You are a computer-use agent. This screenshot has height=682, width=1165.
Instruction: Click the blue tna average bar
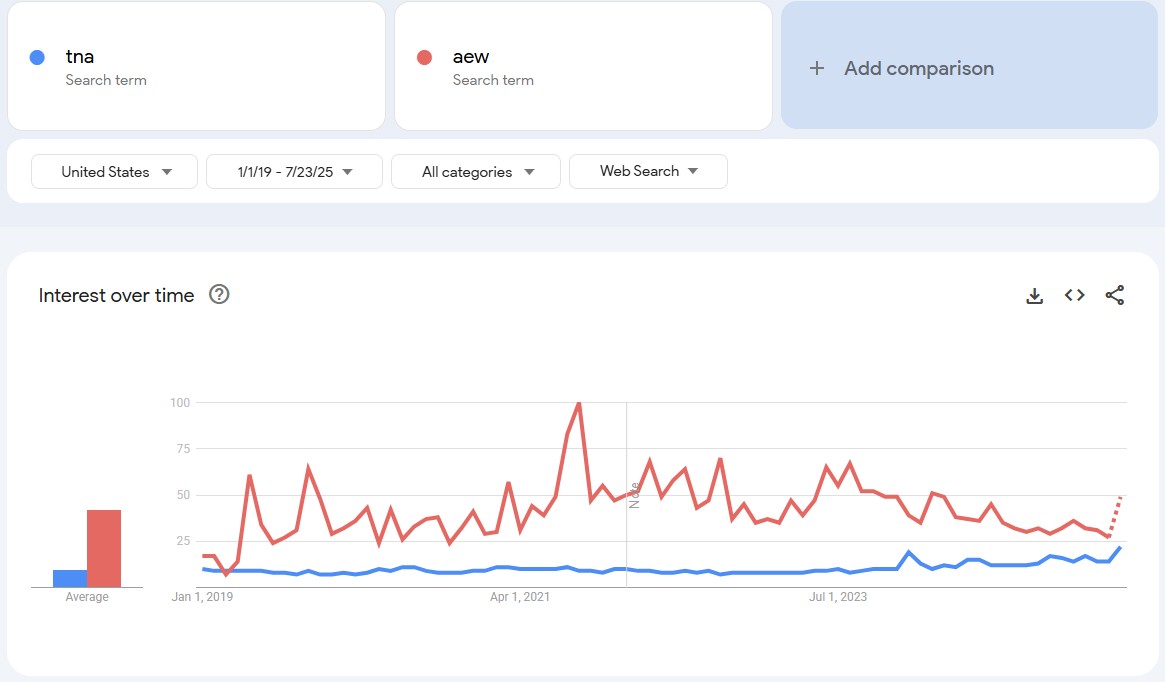pyautogui.click(x=70, y=578)
